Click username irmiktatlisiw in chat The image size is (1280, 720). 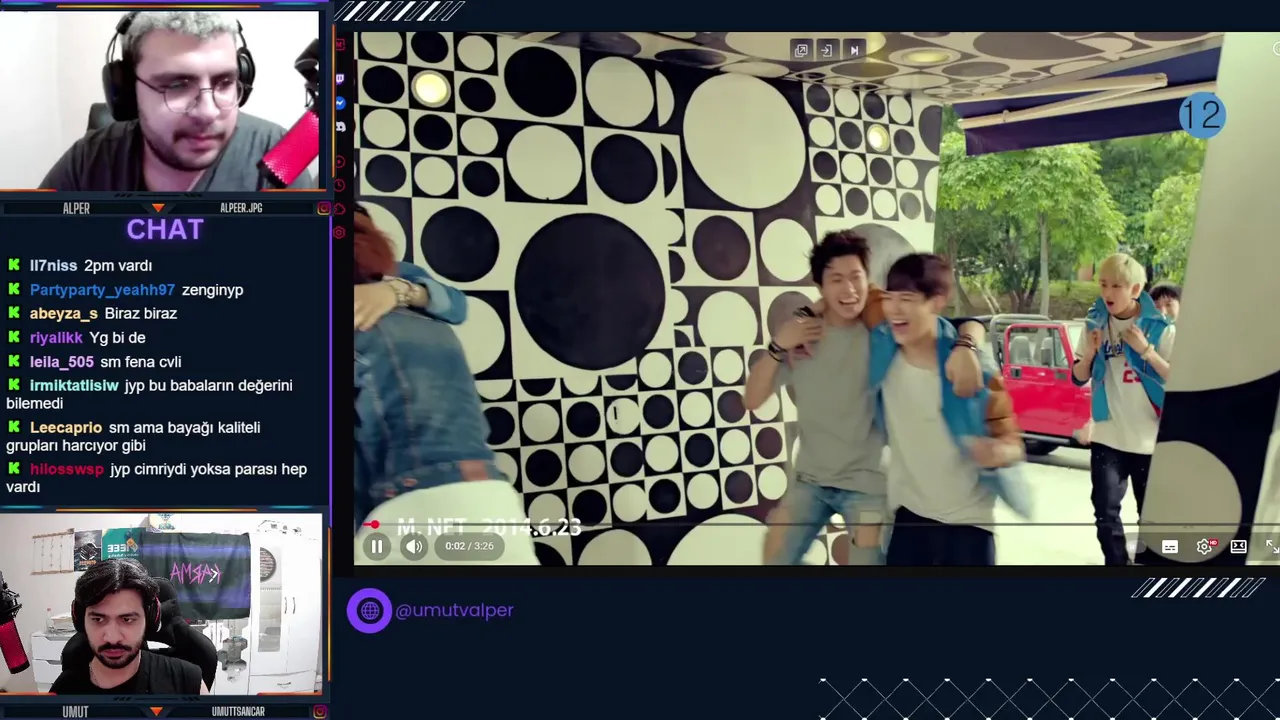74,385
